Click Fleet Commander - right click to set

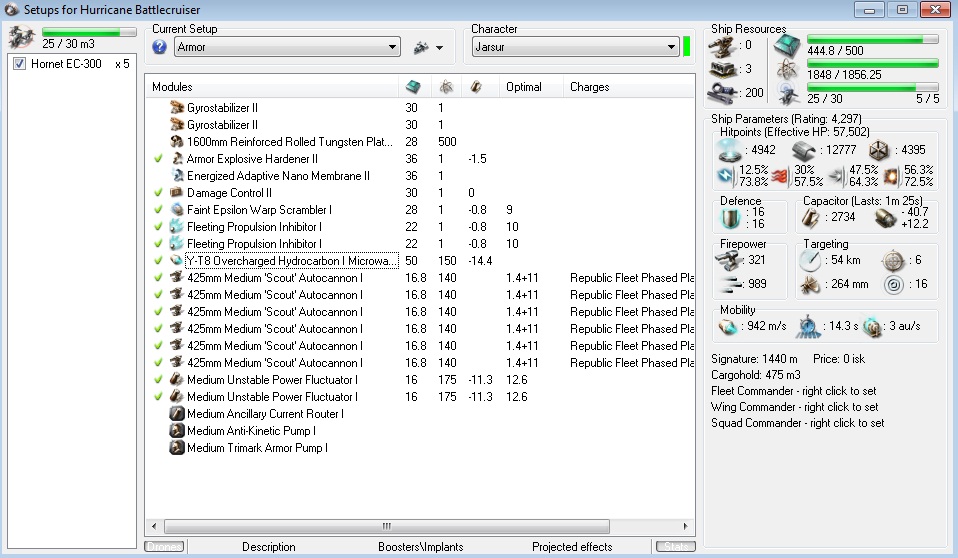click(x=794, y=391)
